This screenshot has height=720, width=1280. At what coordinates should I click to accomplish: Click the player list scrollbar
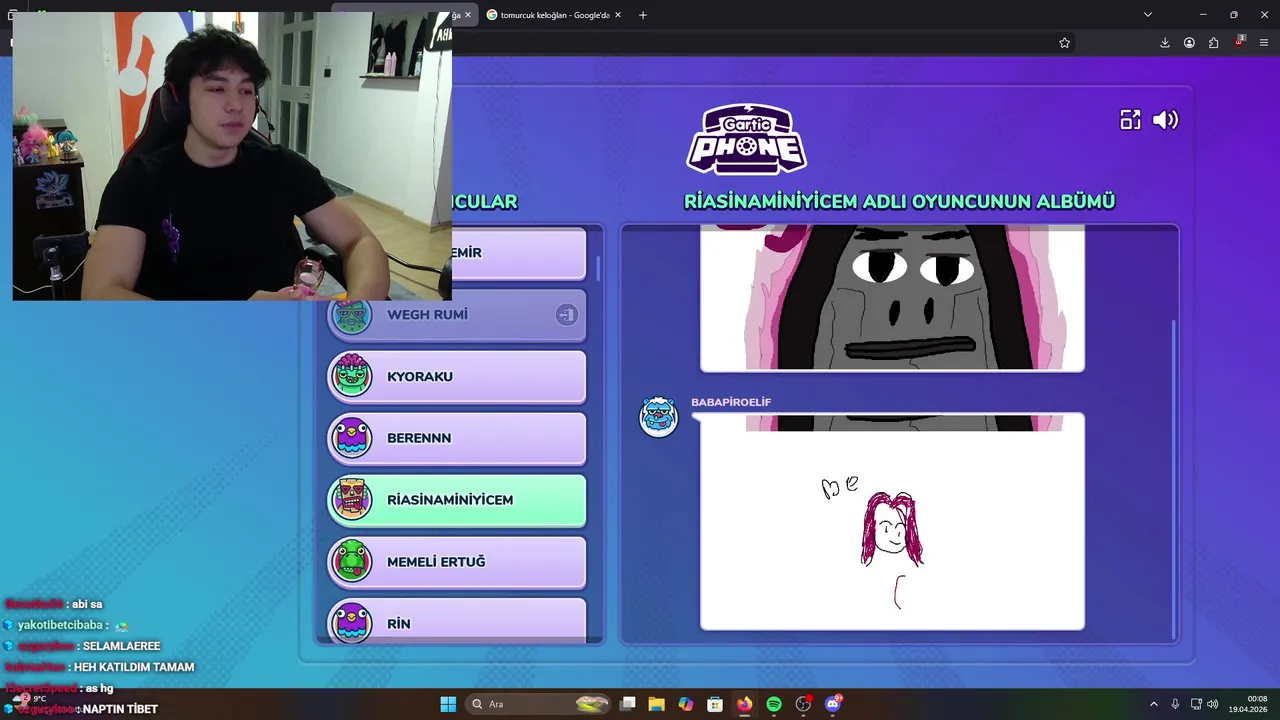pyautogui.click(x=599, y=268)
